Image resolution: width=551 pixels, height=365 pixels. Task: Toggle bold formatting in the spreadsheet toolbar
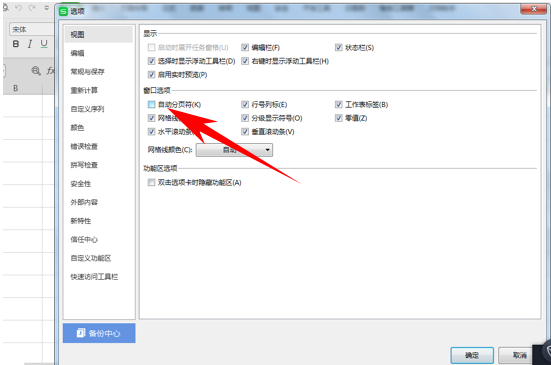coord(16,44)
